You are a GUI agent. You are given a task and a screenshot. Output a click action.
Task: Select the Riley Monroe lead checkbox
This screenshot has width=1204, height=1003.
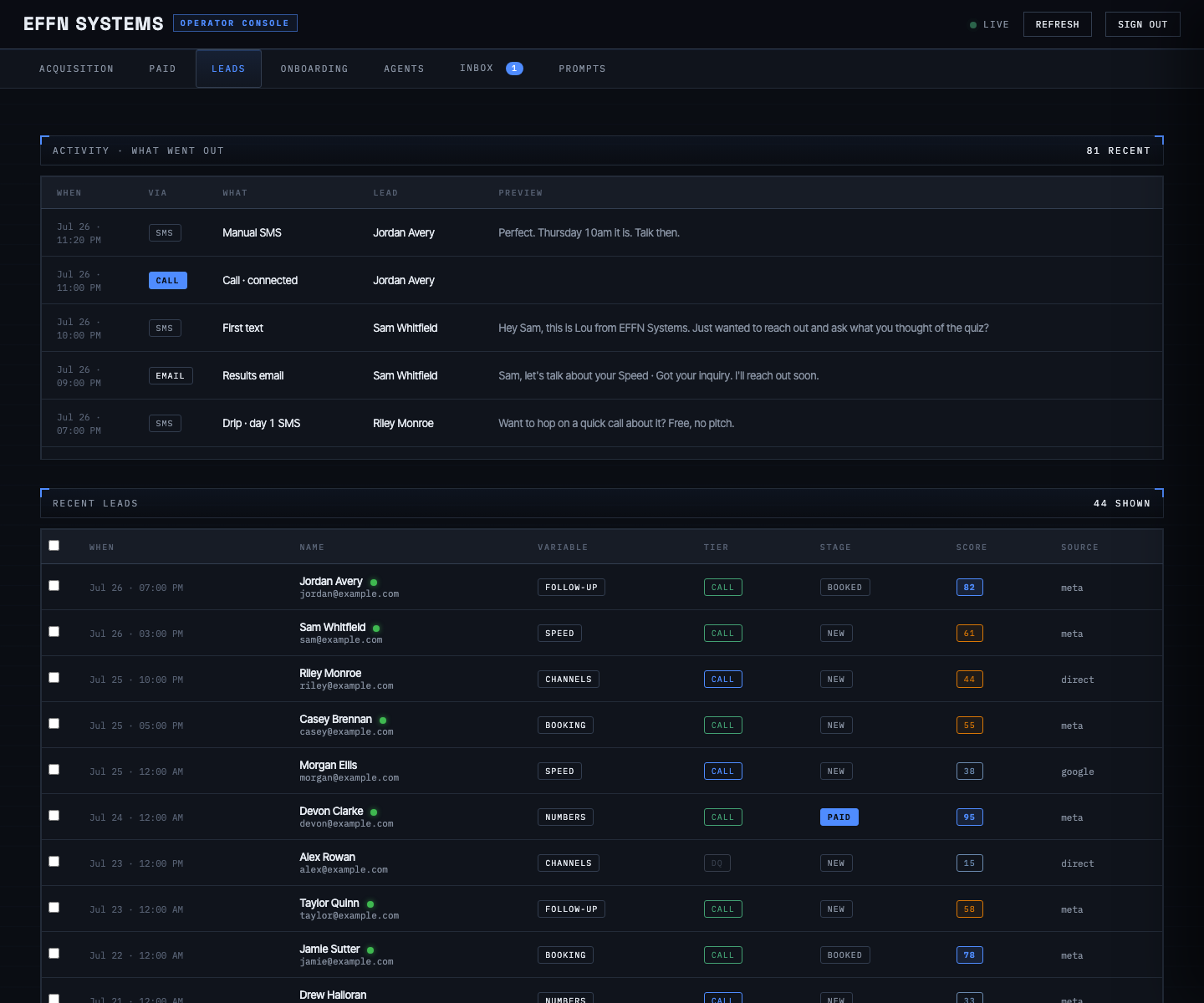click(x=54, y=678)
